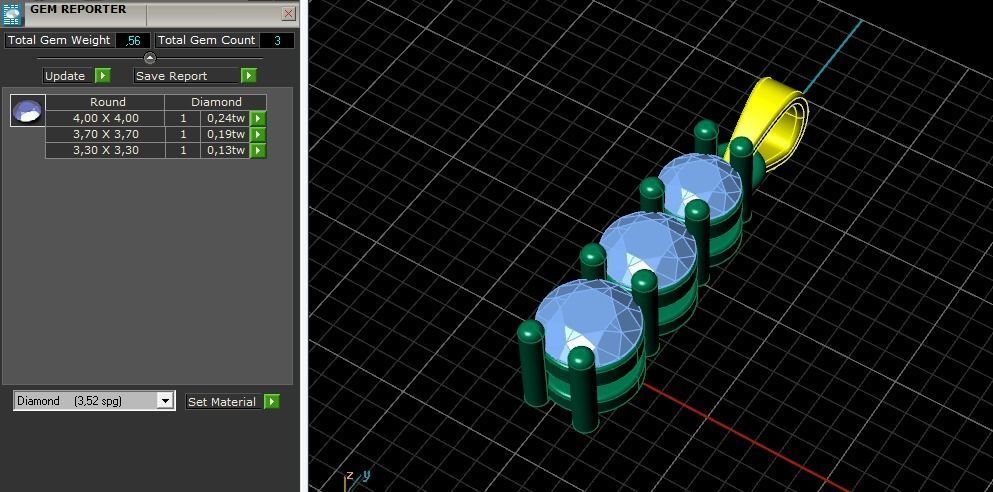Click the green arrow on the 0,19tw row
993x492 pixels.
click(258, 134)
